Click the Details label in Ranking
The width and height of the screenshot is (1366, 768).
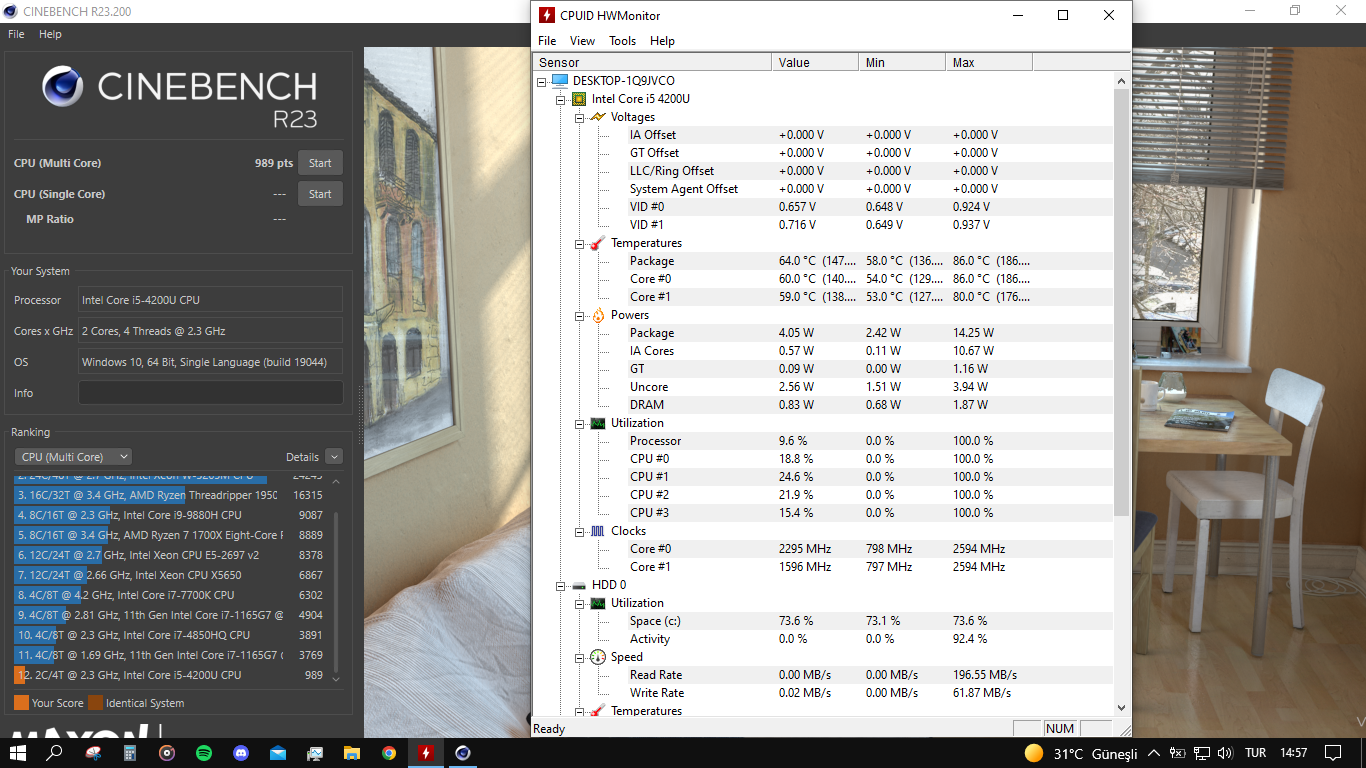(x=302, y=457)
